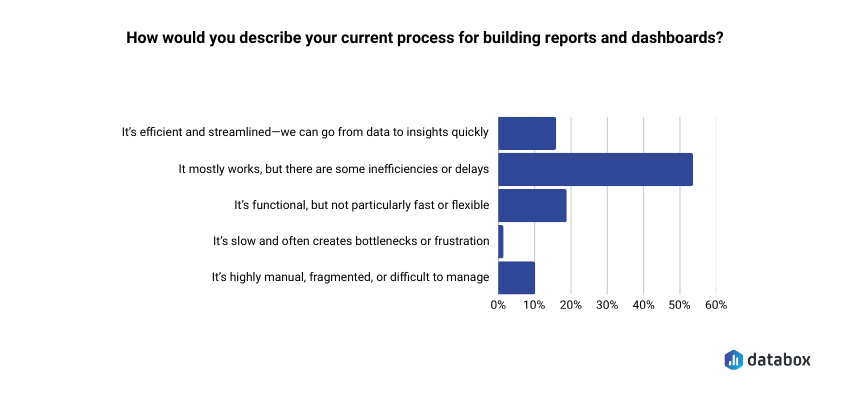This screenshot has height=400, width=850.
Task: Click the 'It's highly manual' label
Action: tap(350, 277)
